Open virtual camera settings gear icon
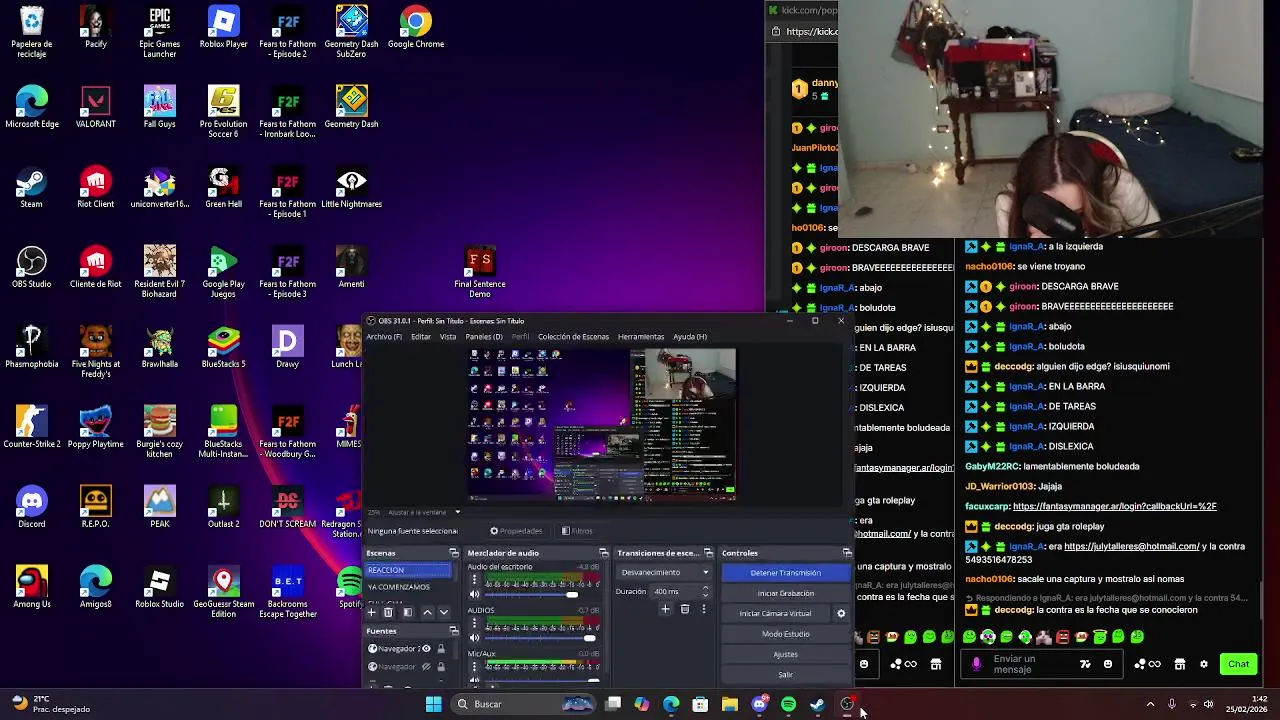1280x720 pixels. coord(841,613)
